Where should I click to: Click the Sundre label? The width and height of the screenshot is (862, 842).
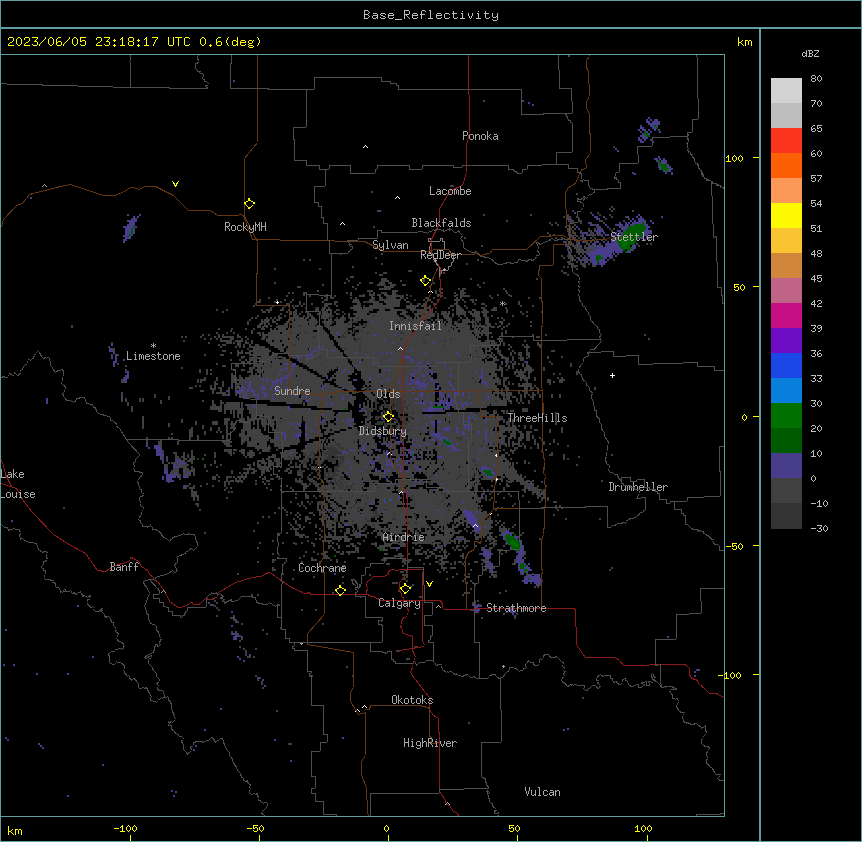[292, 391]
